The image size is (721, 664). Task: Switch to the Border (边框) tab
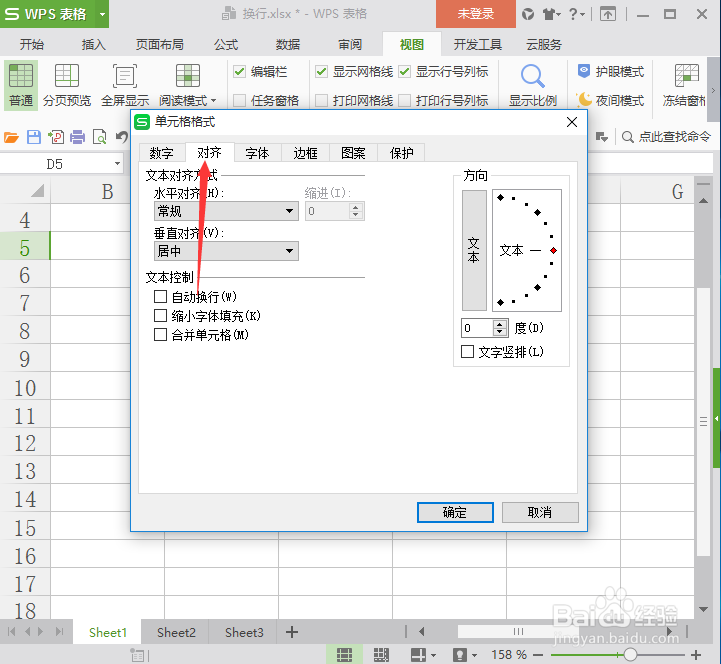[305, 153]
